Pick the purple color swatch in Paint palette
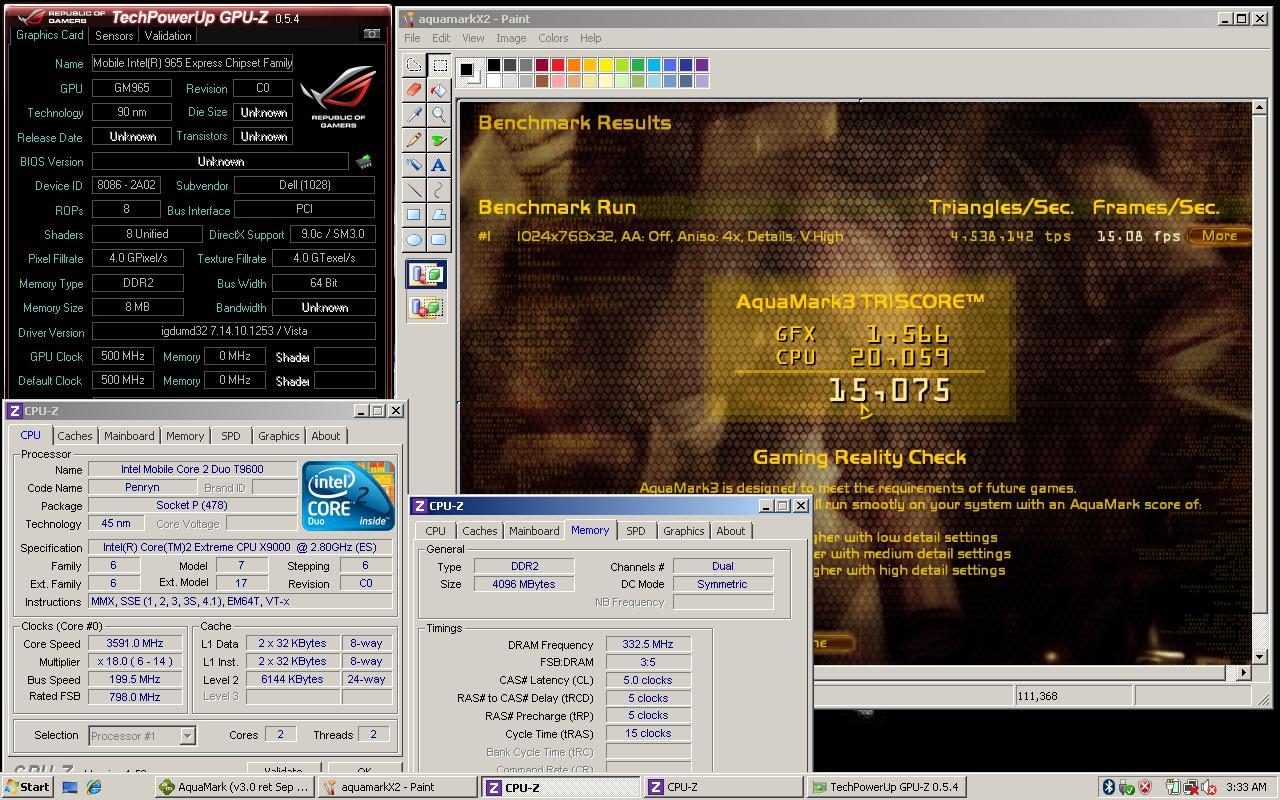1280x800 pixels. pos(701,65)
